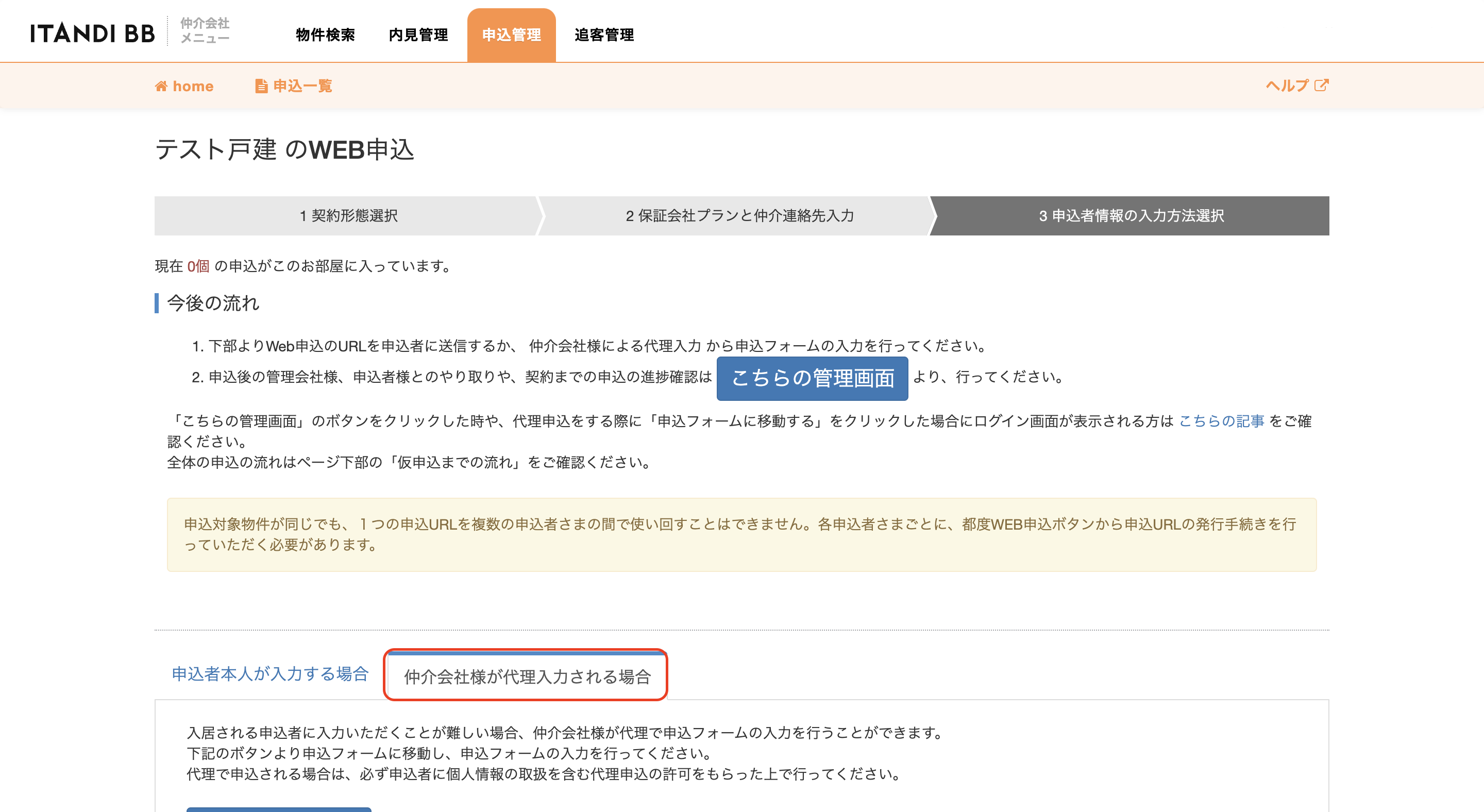Click the 今後の流れ heading

pos(213,303)
